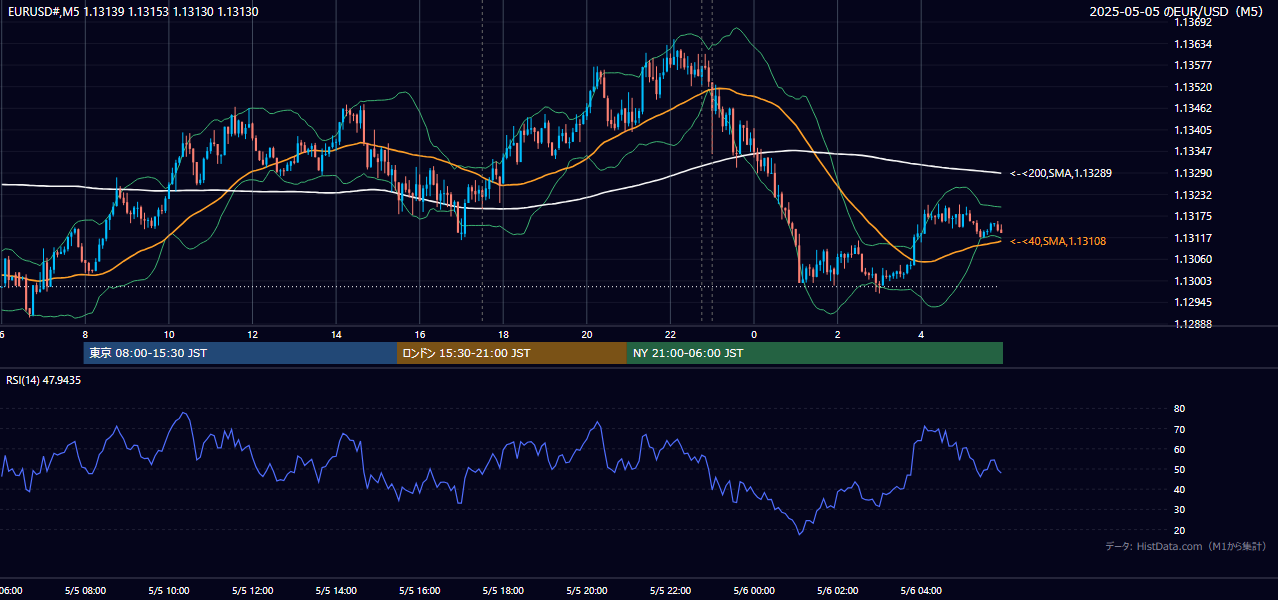
Task: Click the 5/6 02:00 bottom time label
Action: (x=838, y=591)
